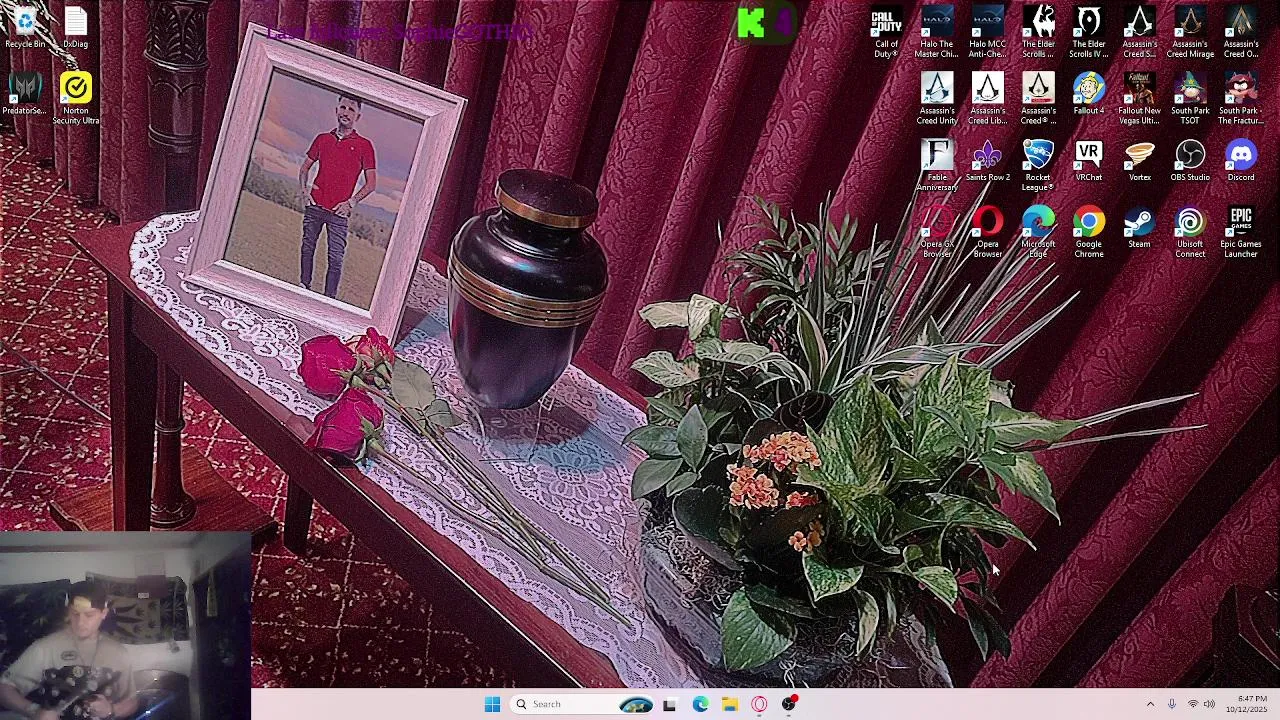This screenshot has height=720, width=1280.
Task: Open Halo The Master Chief Collection shortcut
Action: (x=937, y=32)
